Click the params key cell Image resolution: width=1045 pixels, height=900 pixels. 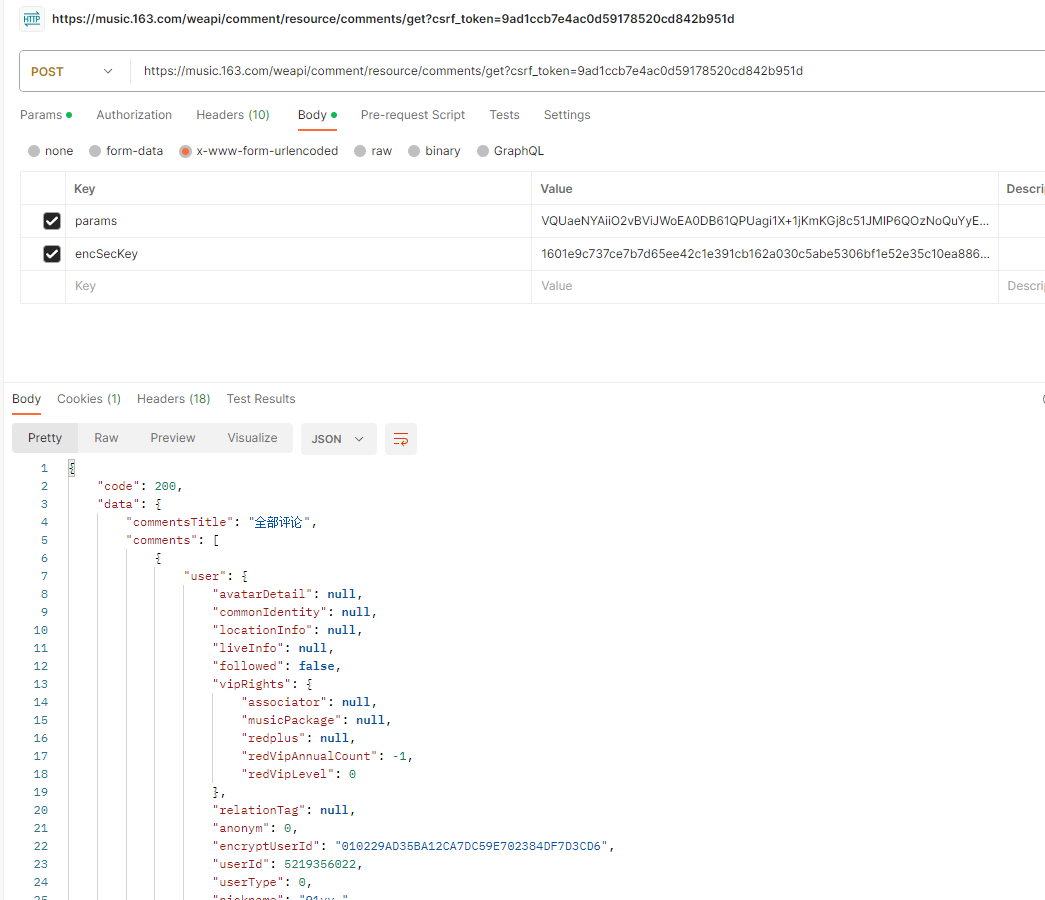pos(298,221)
